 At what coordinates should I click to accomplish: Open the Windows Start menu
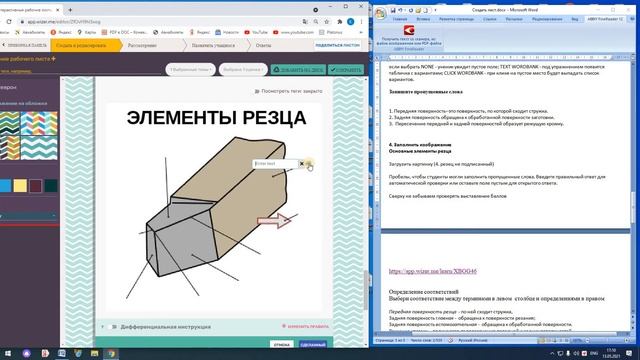(8, 353)
